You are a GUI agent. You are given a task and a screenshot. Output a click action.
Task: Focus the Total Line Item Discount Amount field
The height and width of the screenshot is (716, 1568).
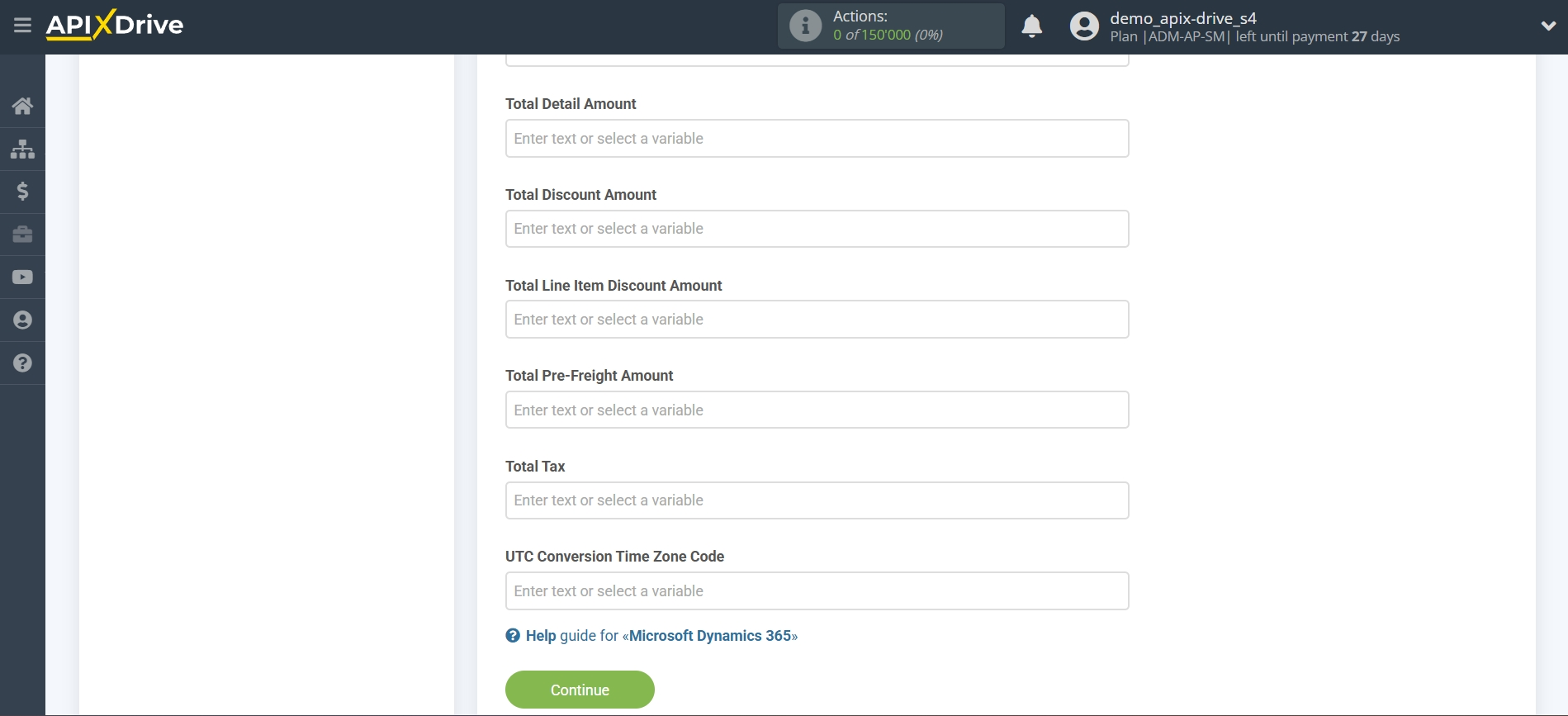coord(817,320)
